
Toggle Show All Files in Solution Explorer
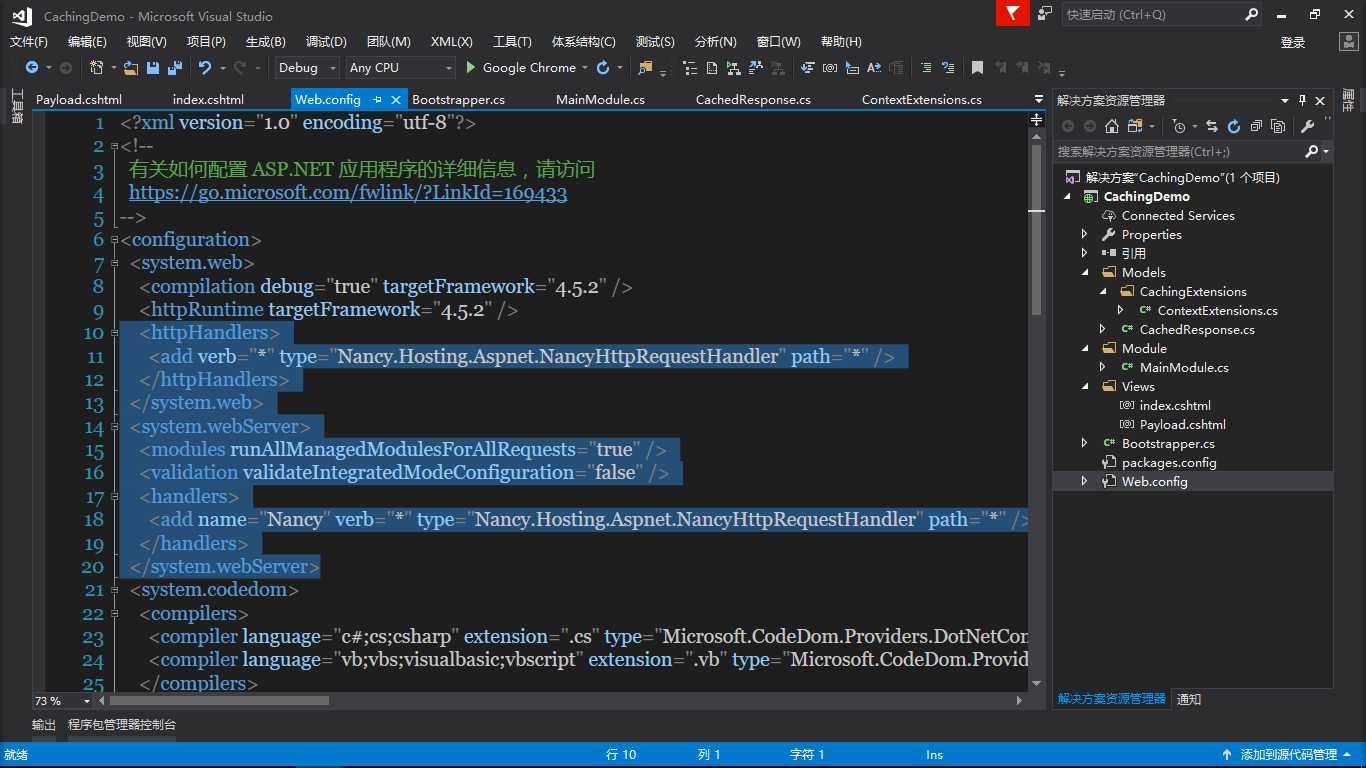point(1278,126)
